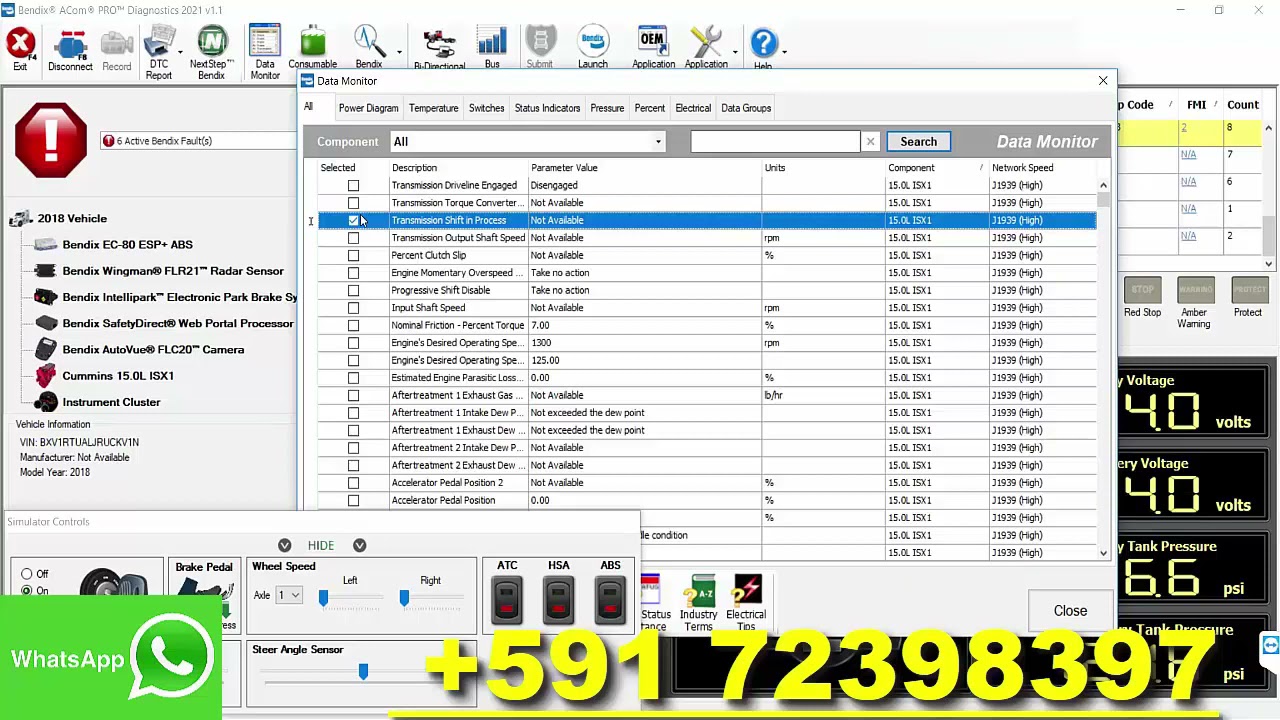Screen dimensions: 1280x720
Task: Click left chevron beside HIDE
Action: click(x=285, y=545)
